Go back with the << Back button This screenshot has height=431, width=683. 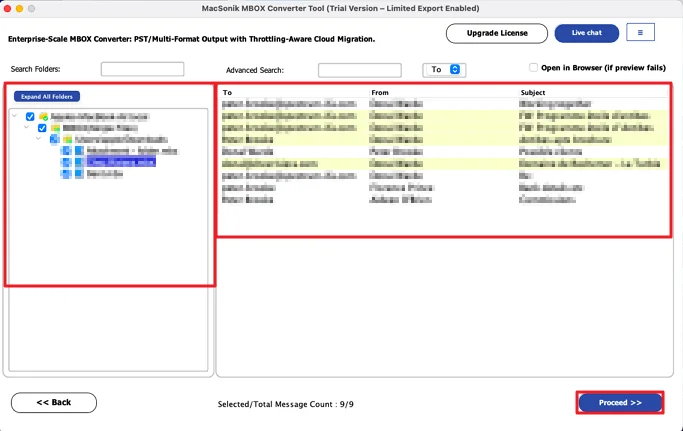[x=54, y=402]
